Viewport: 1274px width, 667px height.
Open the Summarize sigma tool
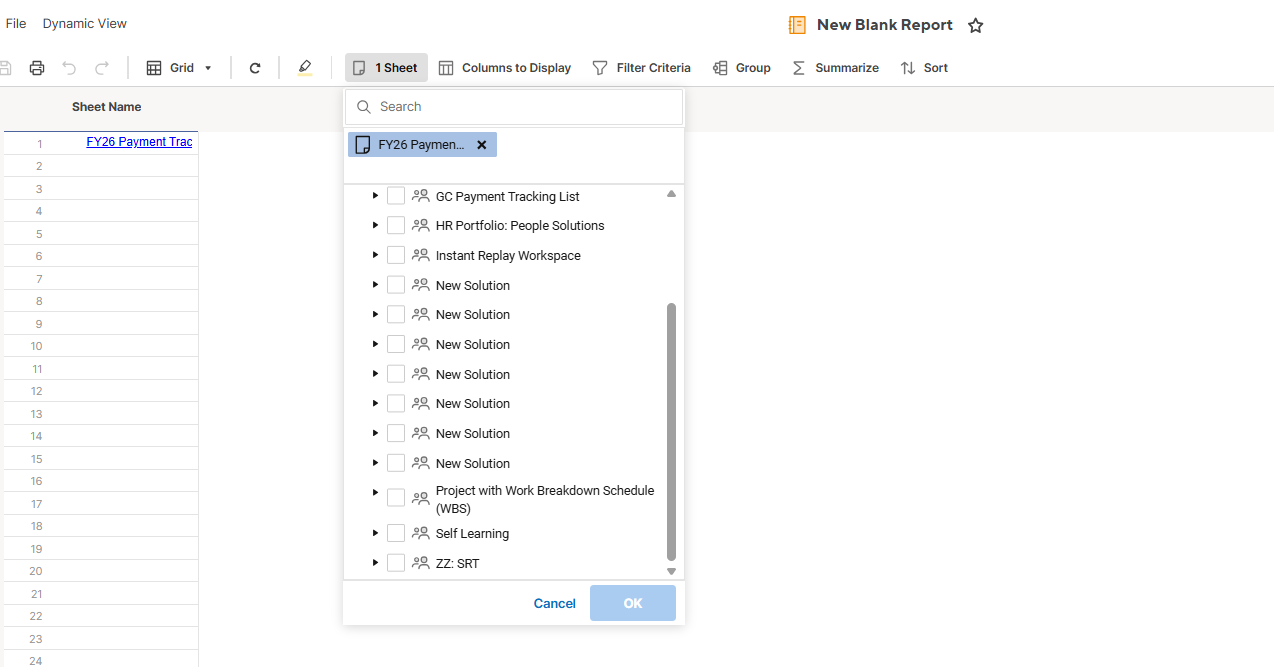tap(835, 68)
